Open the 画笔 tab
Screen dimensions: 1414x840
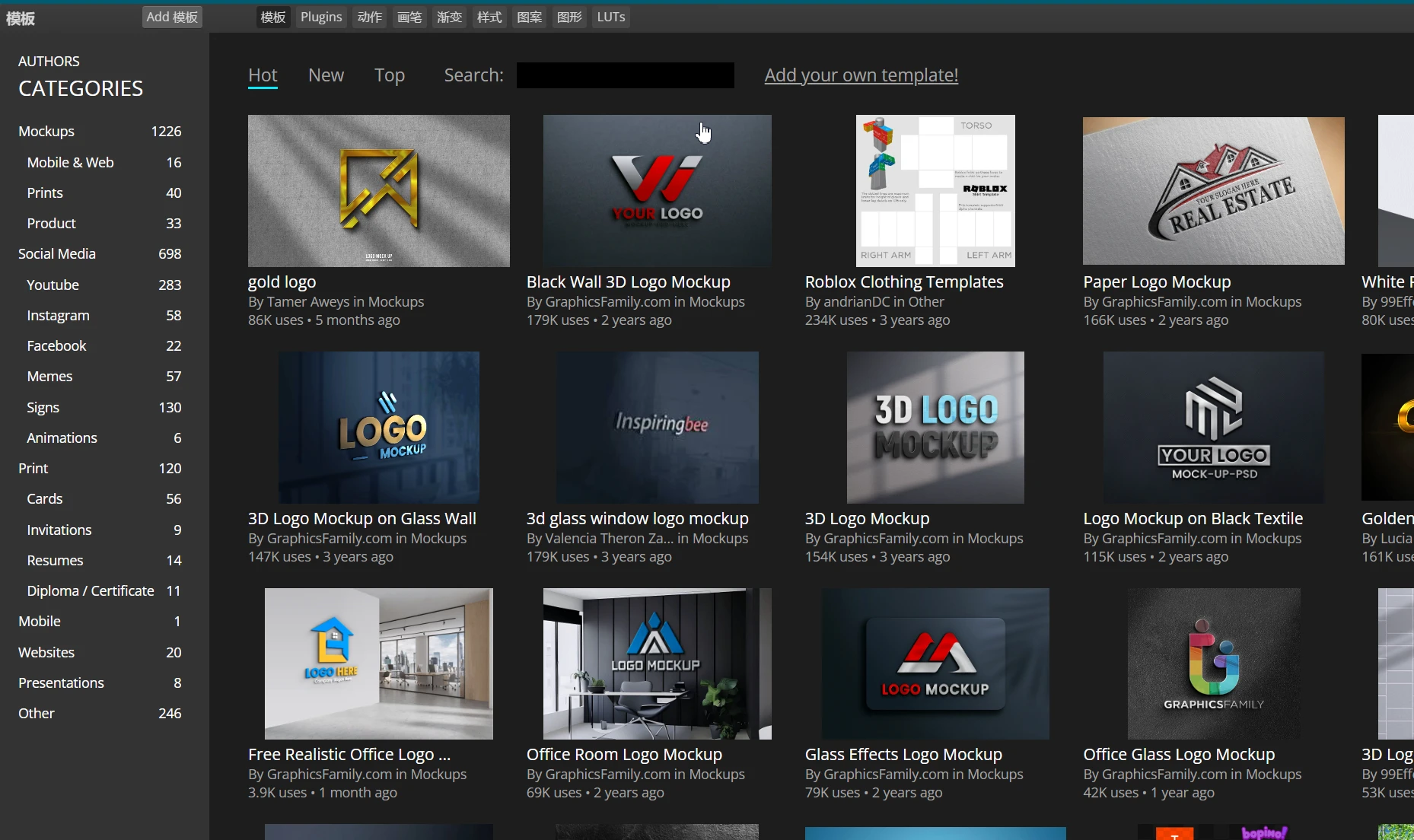point(409,17)
